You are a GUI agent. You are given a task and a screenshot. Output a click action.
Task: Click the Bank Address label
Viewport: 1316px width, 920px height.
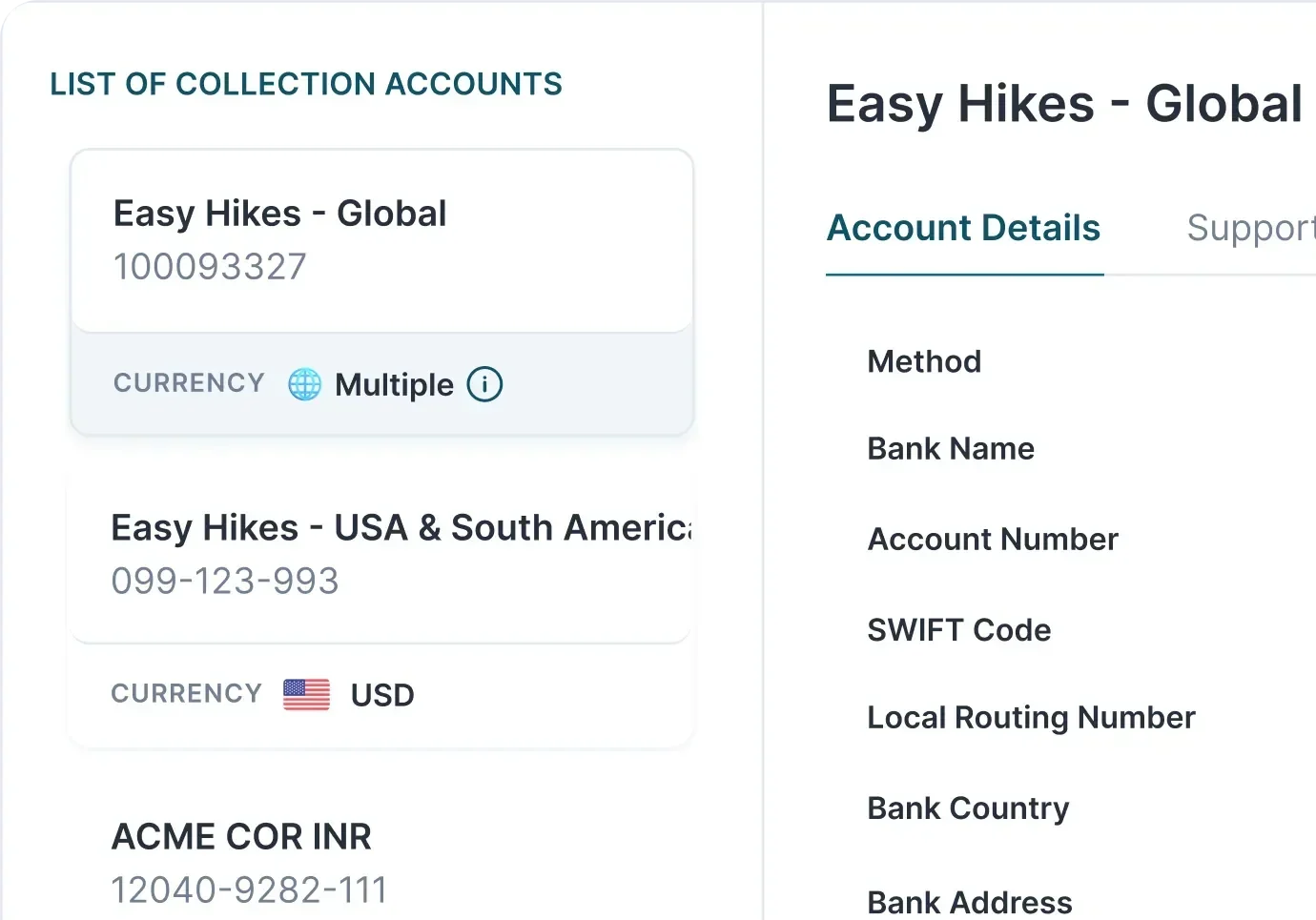click(970, 902)
